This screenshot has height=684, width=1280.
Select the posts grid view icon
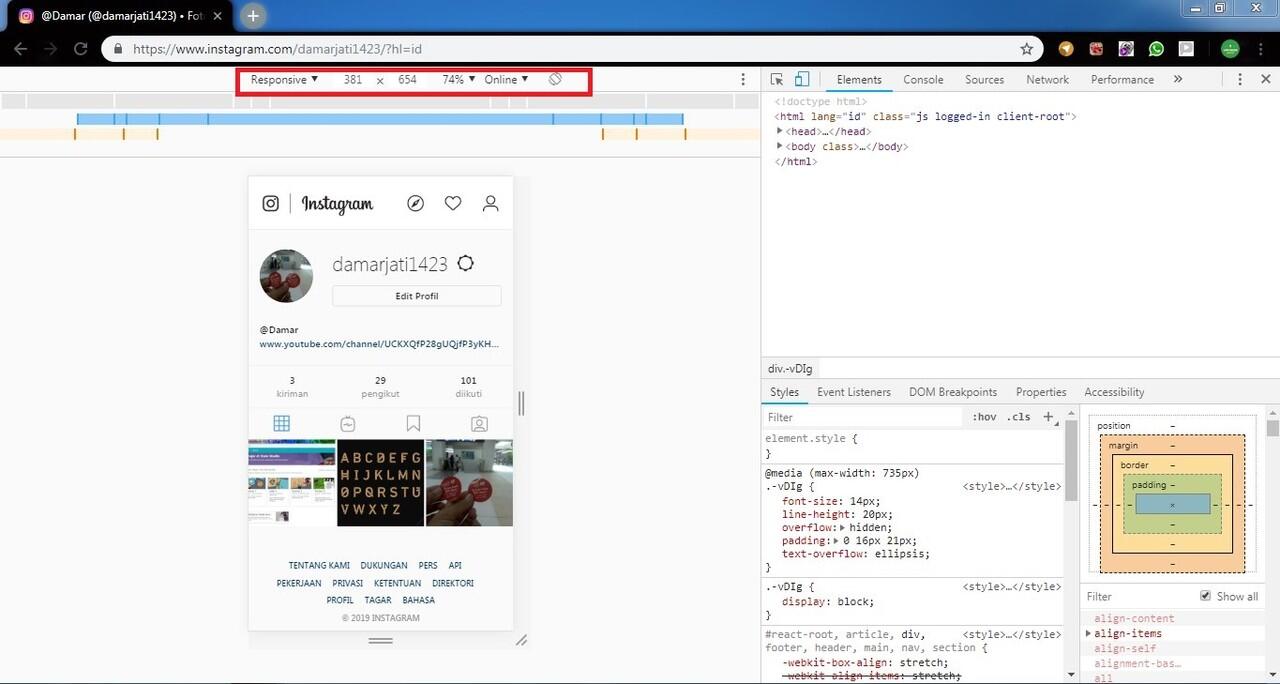282,423
